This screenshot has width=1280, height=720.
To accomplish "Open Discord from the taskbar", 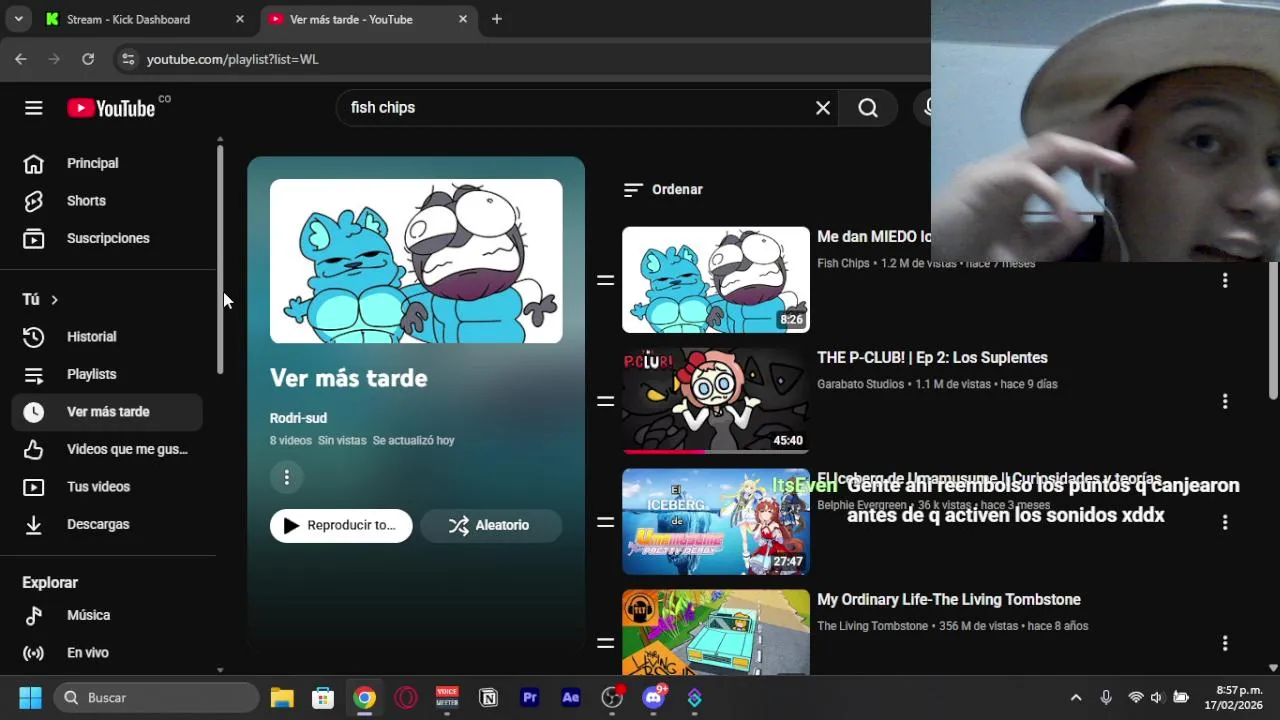I will [x=654, y=698].
